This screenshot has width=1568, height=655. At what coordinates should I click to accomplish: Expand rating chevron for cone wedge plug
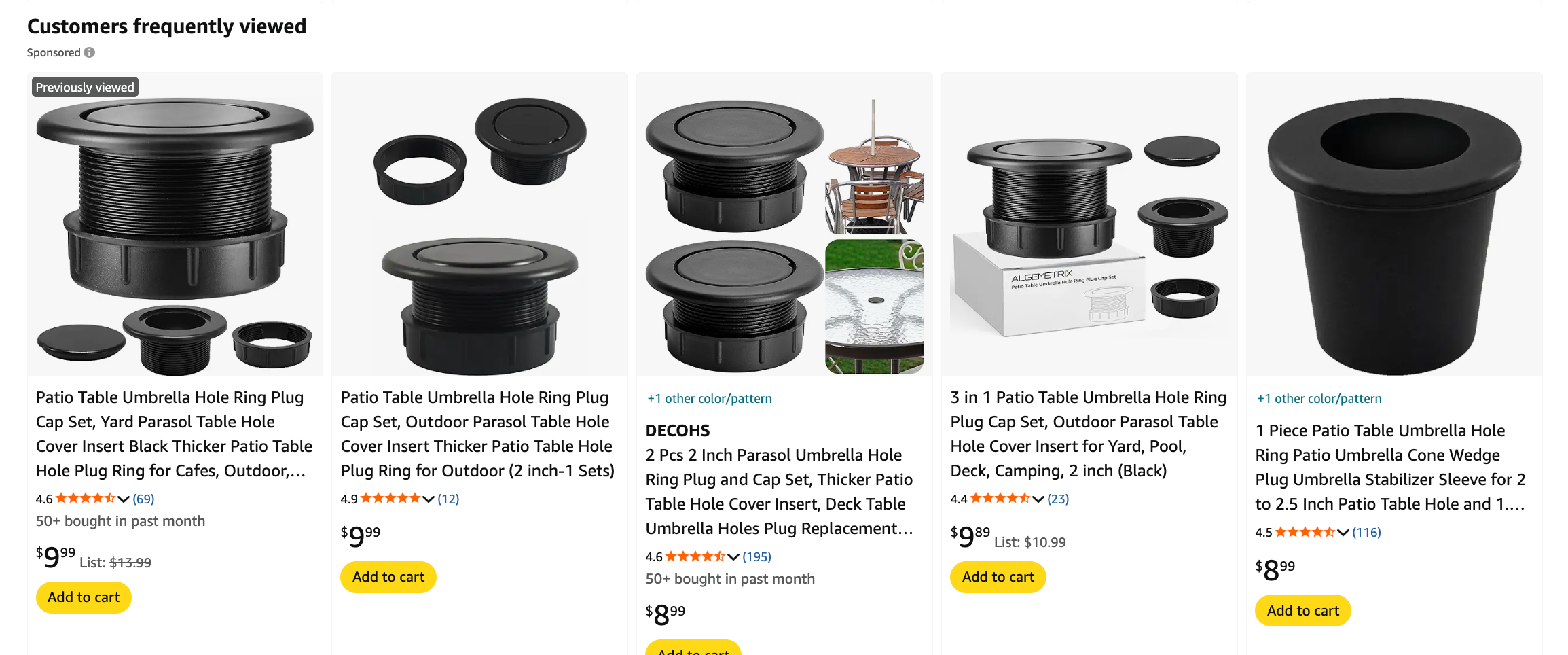[1343, 533]
